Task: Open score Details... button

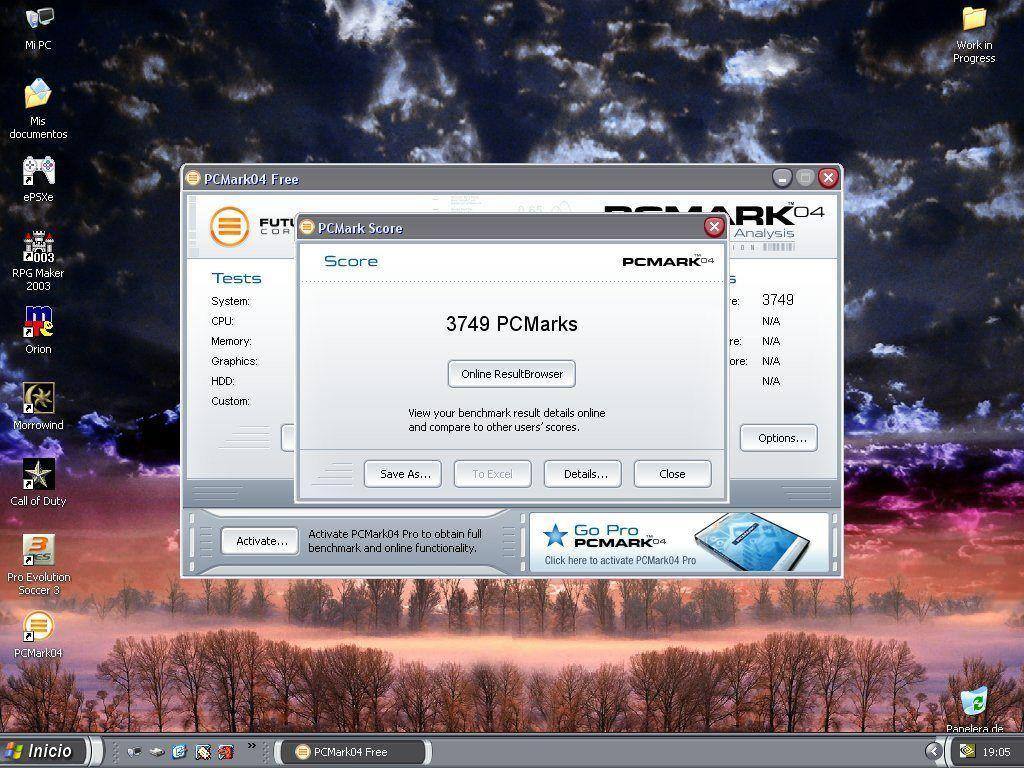Action: pyautogui.click(x=583, y=474)
